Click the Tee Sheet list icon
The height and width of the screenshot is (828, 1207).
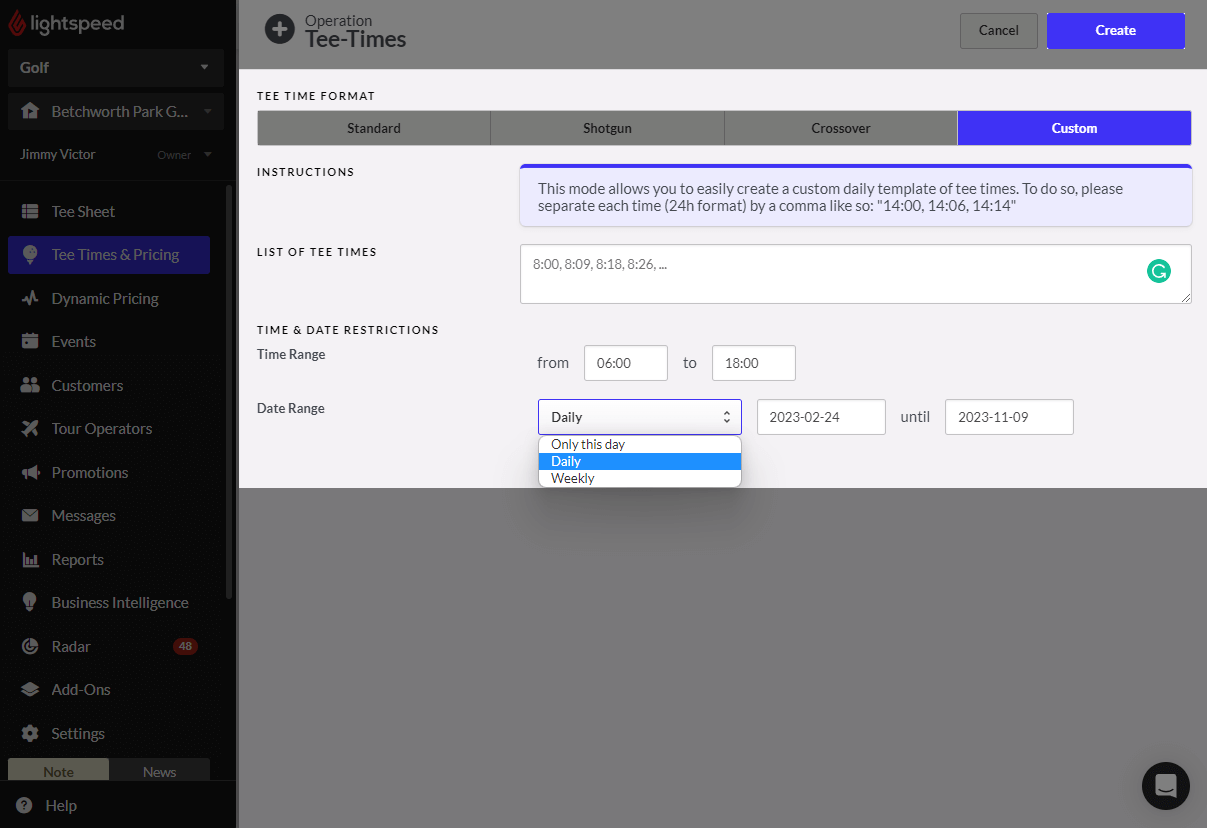click(31, 211)
